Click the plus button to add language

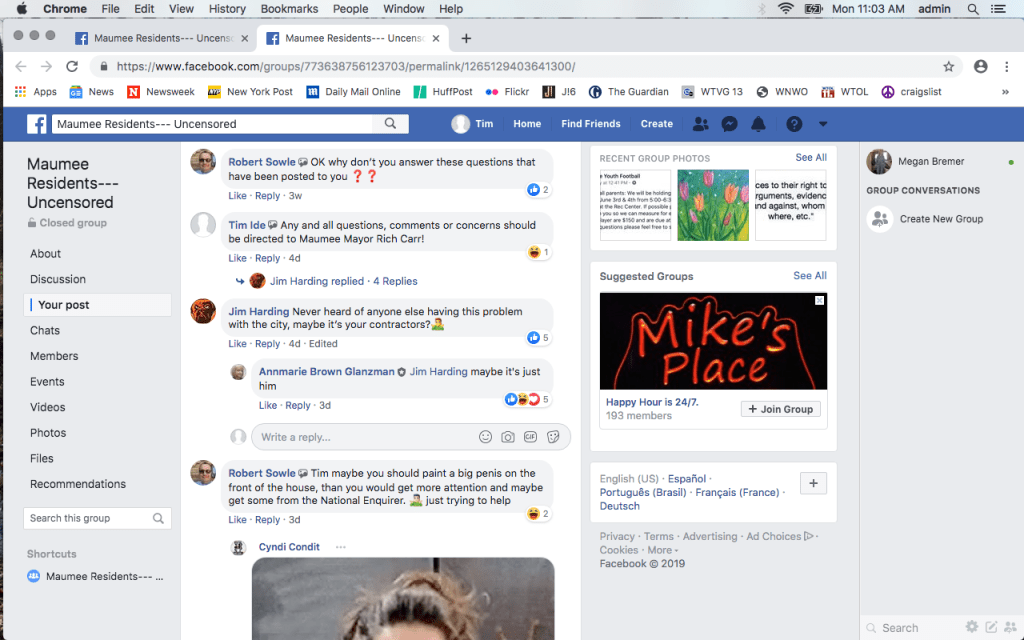point(813,484)
